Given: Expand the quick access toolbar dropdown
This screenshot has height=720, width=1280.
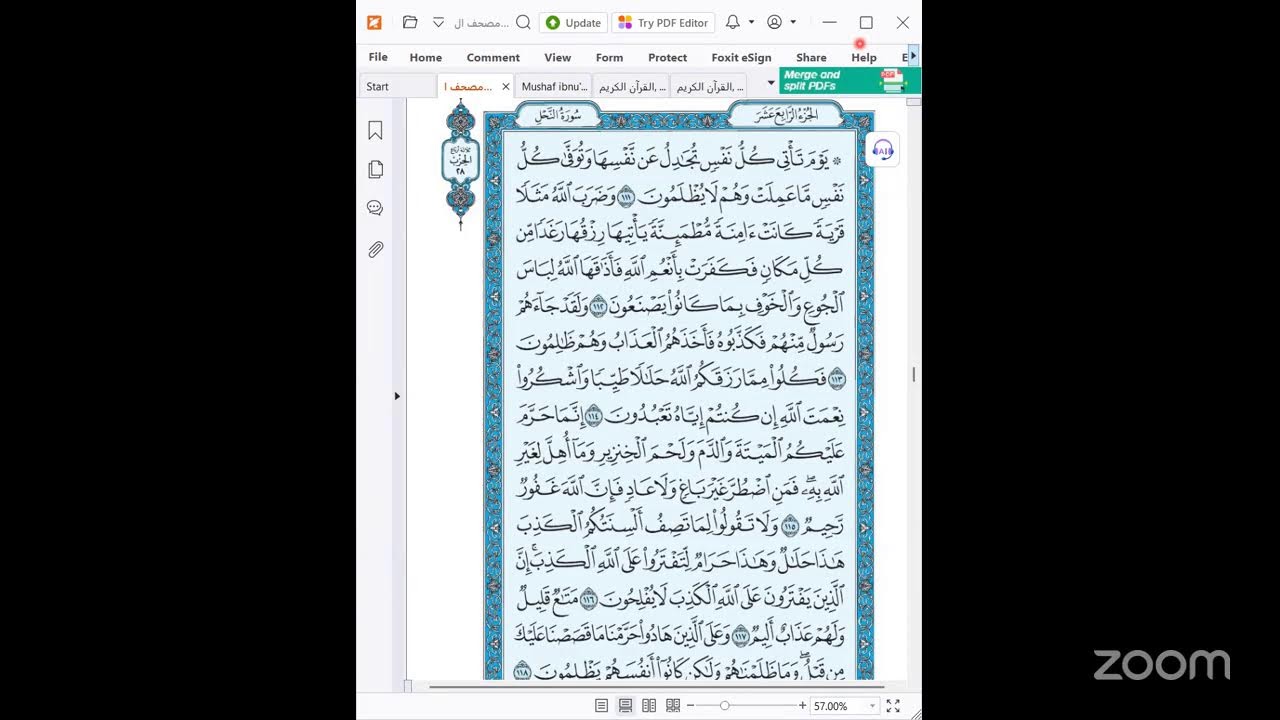Looking at the screenshot, I should (x=438, y=22).
